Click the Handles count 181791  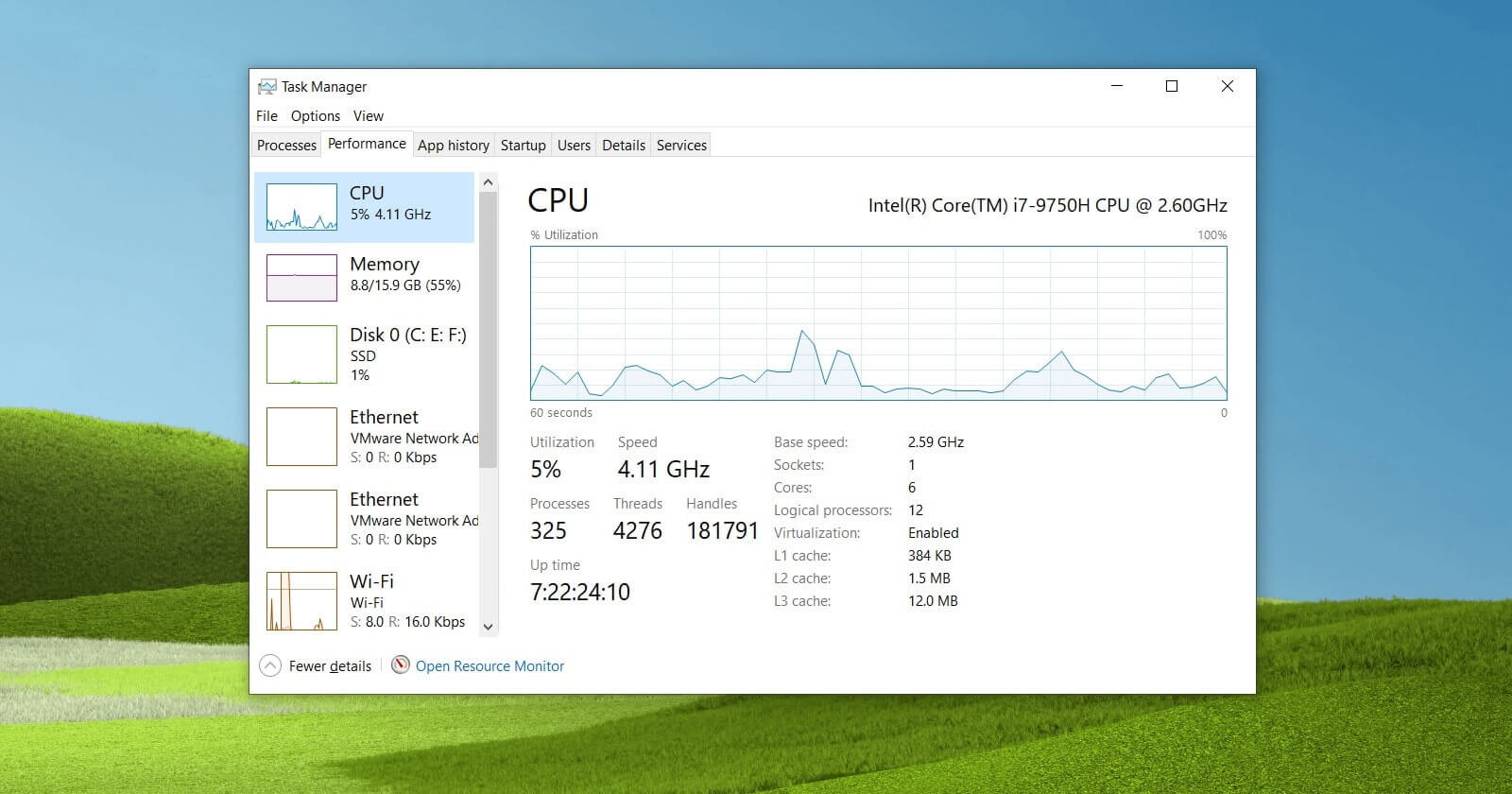click(x=723, y=531)
